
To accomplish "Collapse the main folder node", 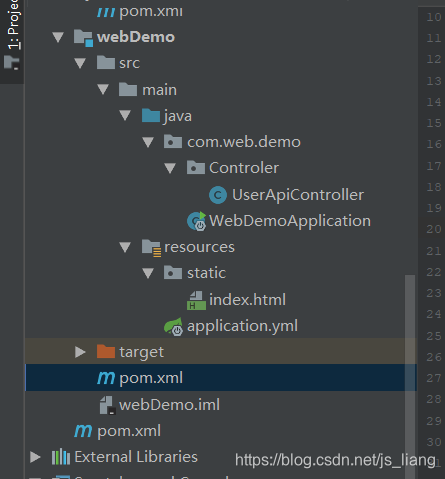I will [x=103, y=89].
